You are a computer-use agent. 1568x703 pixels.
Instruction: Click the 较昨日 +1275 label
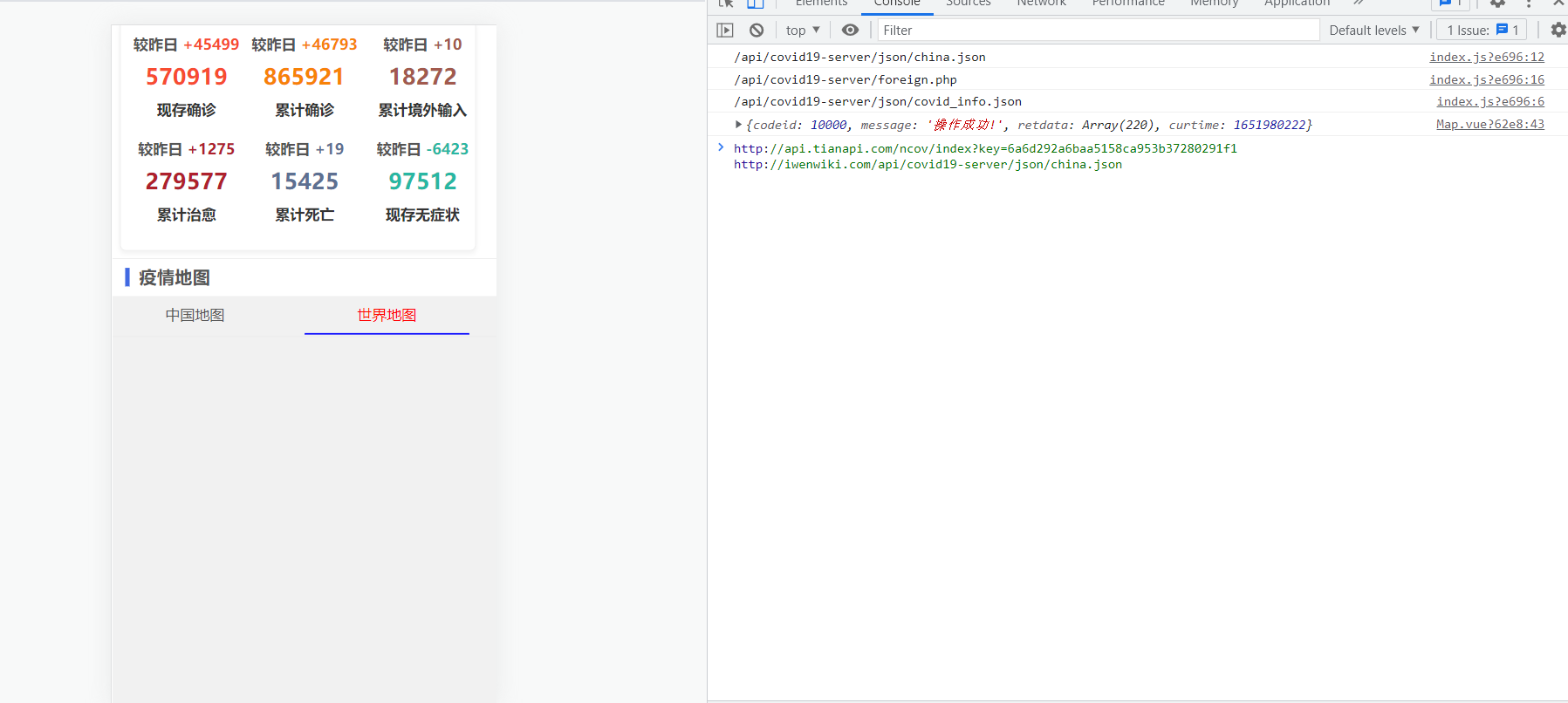(x=186, y=149)
